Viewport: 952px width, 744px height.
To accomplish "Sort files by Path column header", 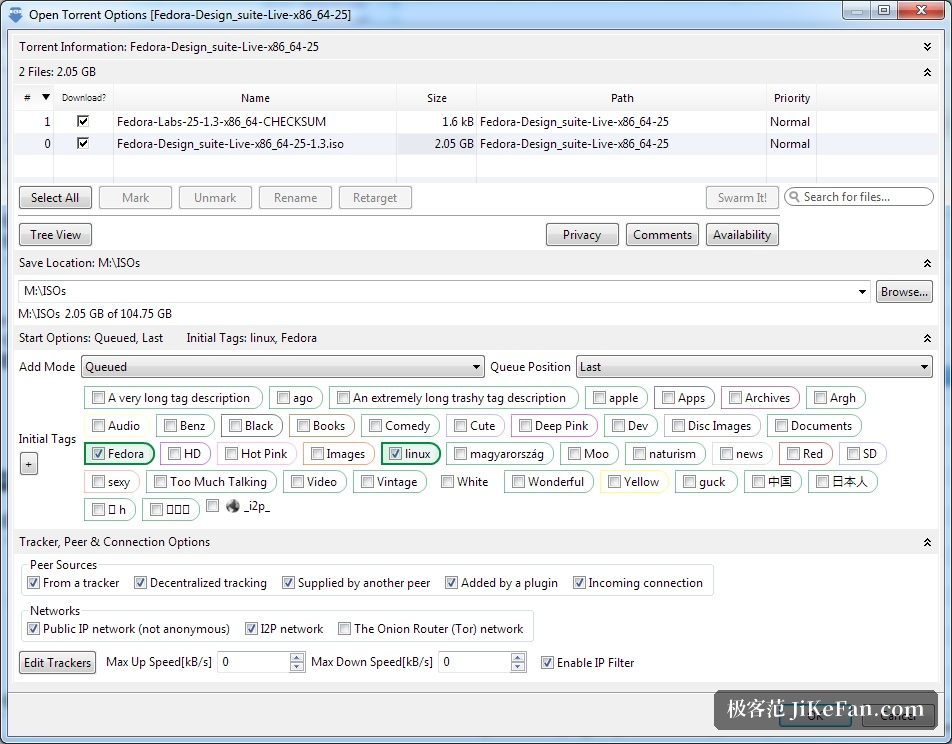I will click(x=622, y=98).
